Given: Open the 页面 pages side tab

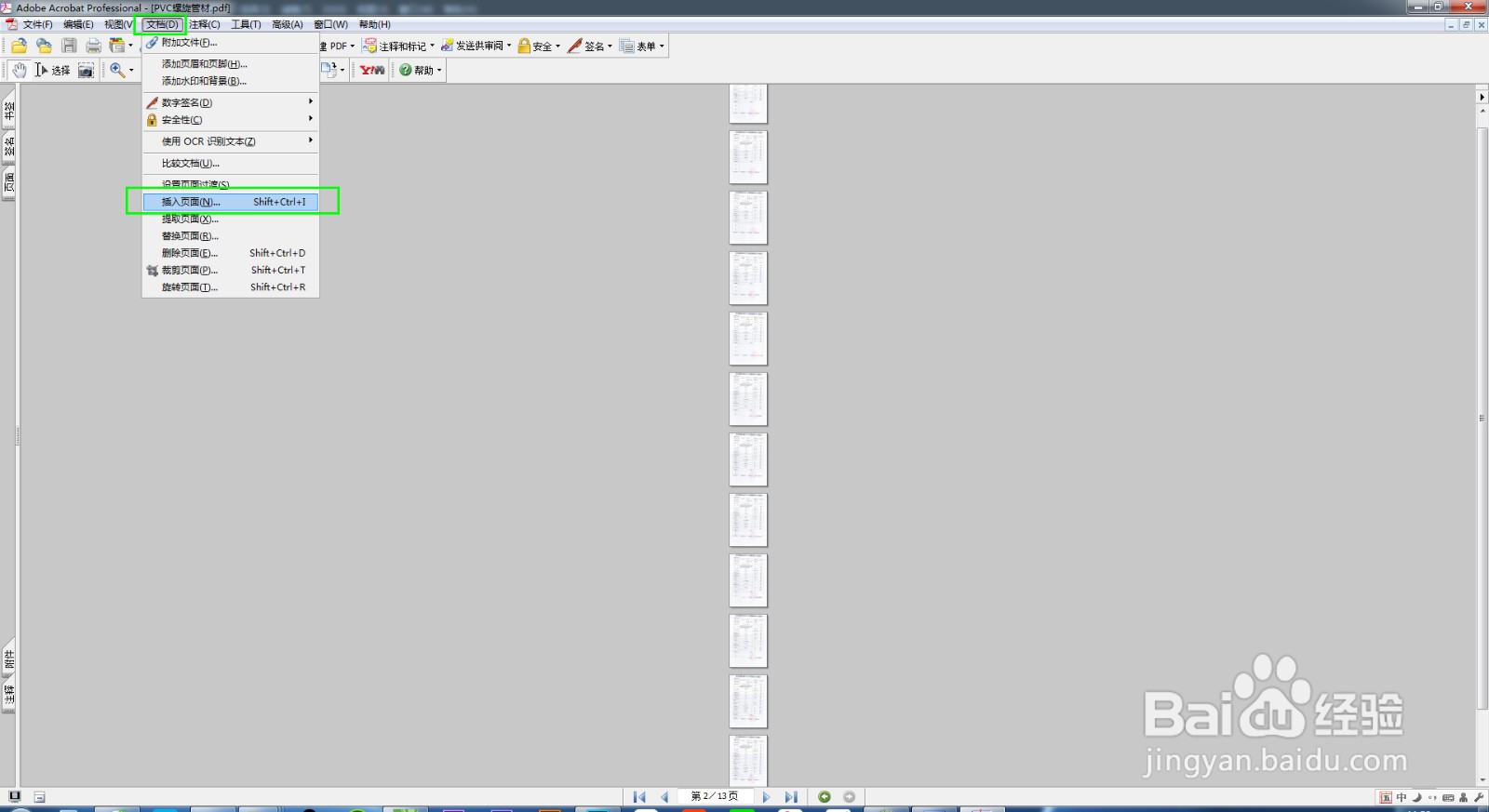Looking at the screenshot, I should click(x=9, y=182).
